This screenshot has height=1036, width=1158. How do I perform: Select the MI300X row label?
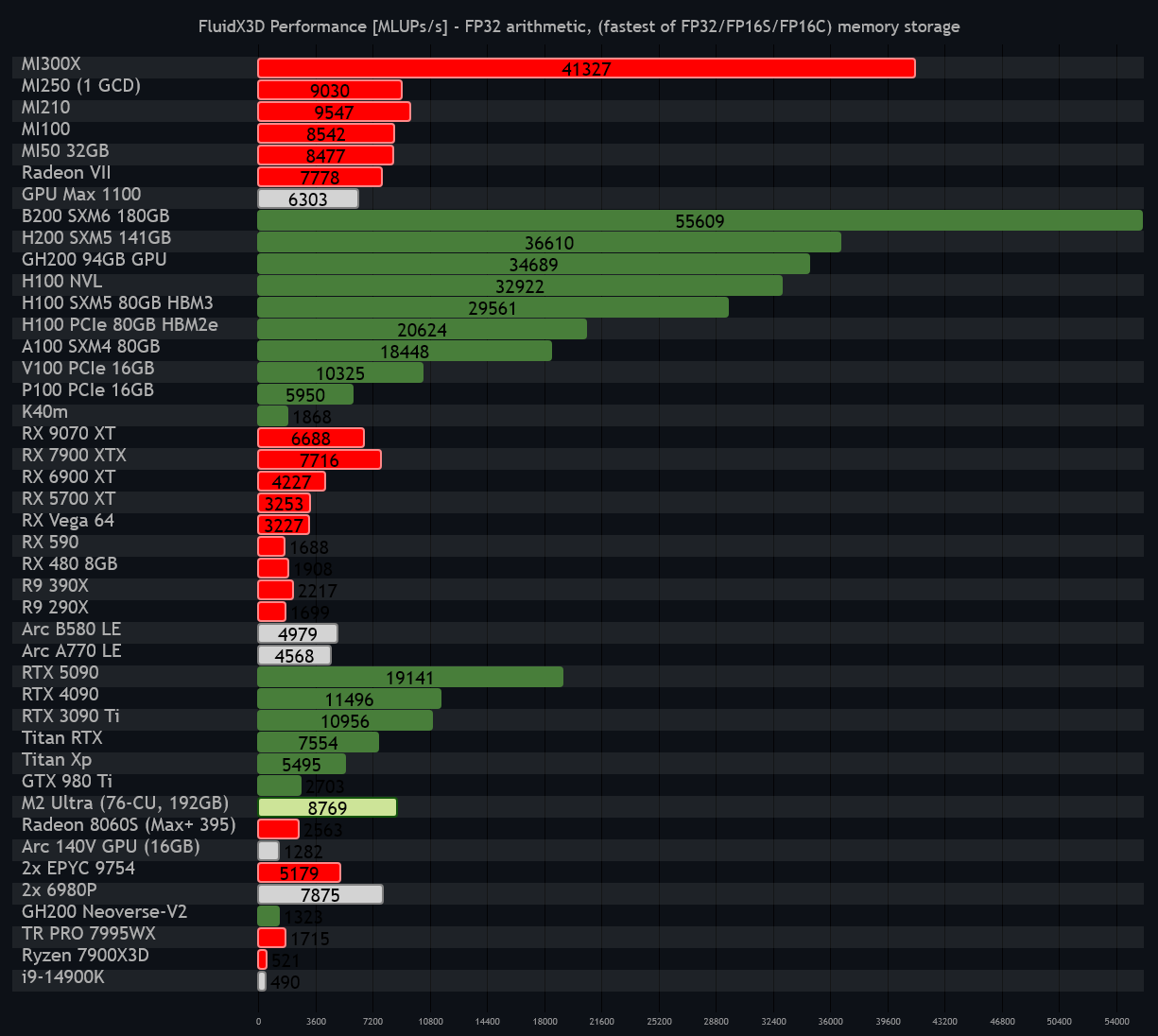(51, 64)
